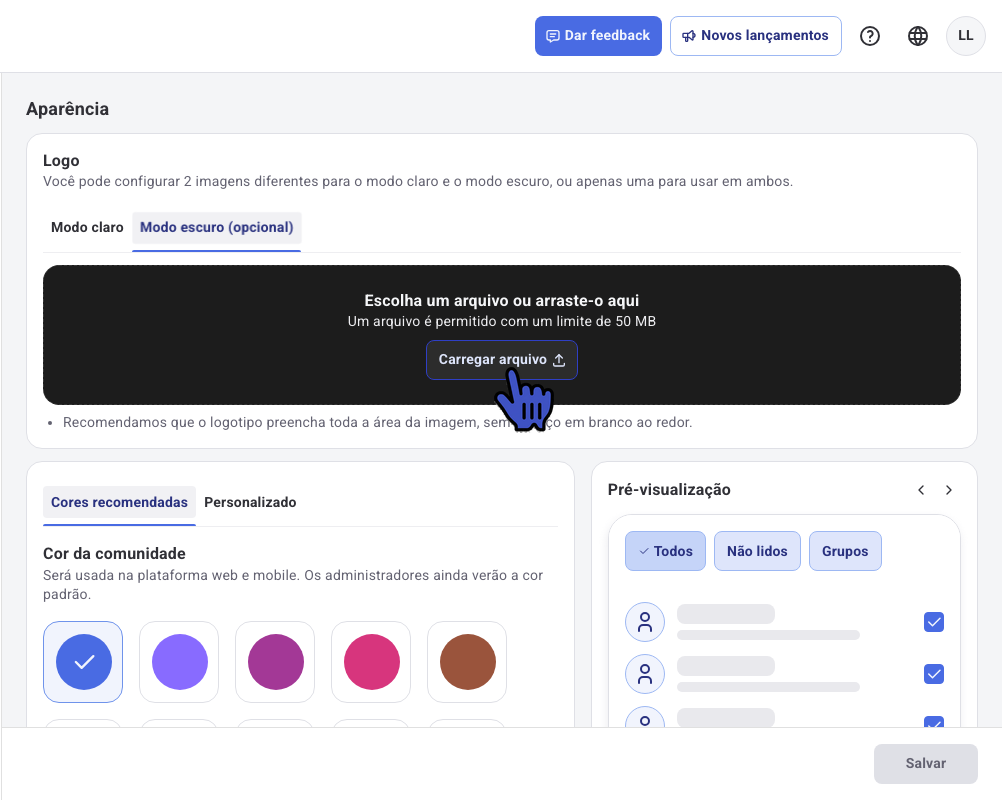Open the help question mark icon

coord(869,36)
